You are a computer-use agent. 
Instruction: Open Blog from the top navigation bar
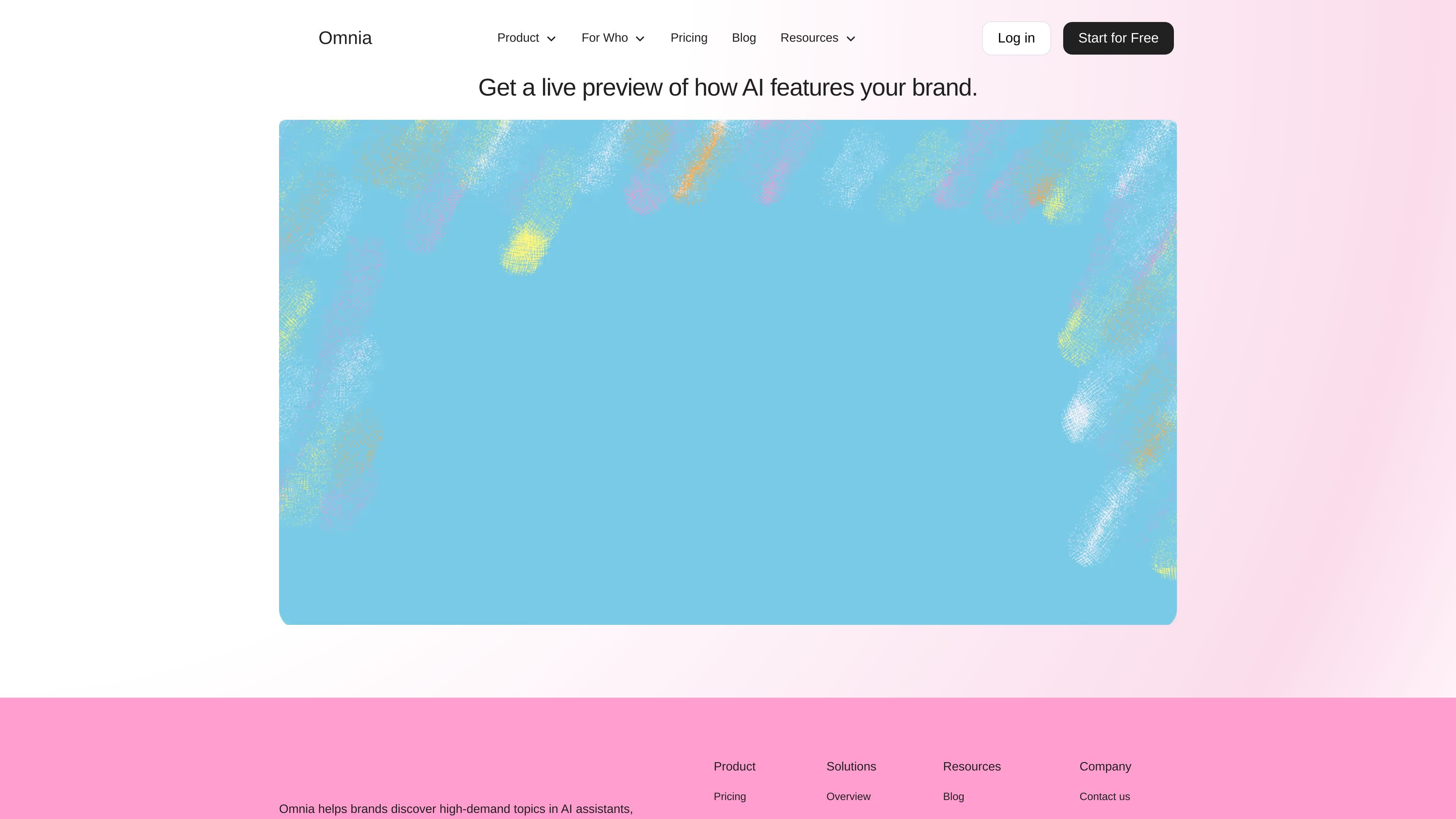(744, 38)
